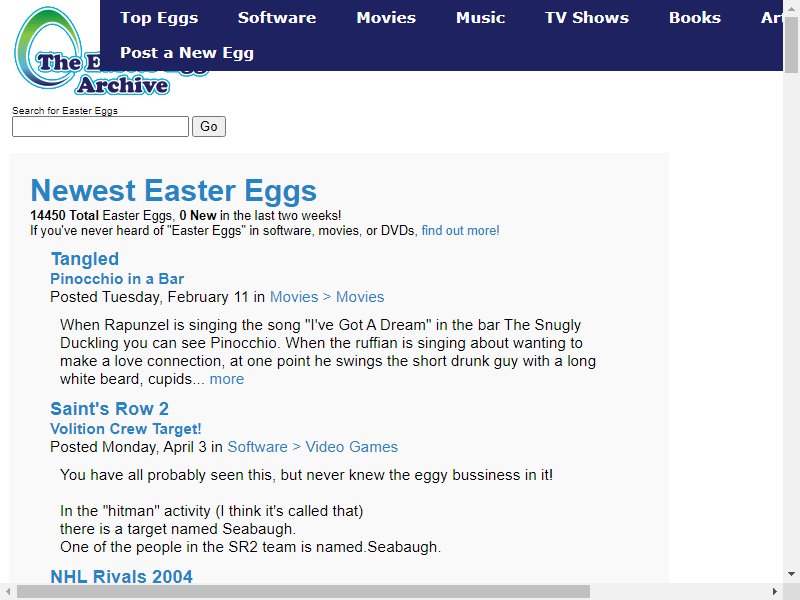
Task: Click the horizontal scrollbar left arrow
Action: tap(8, 592)
